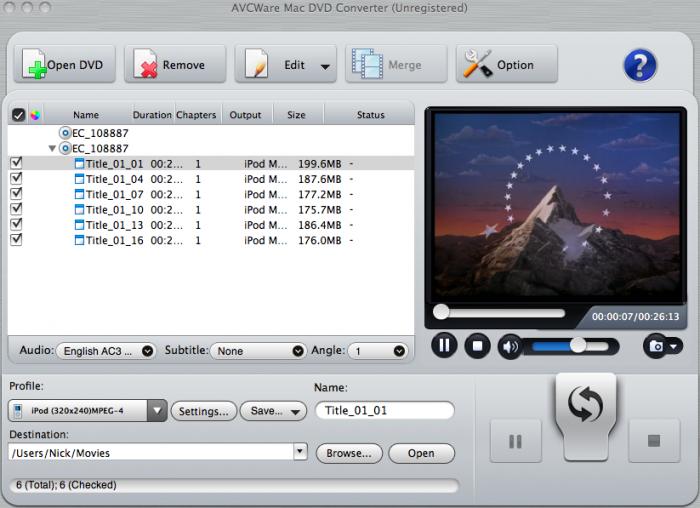Click the Remove toolbar button
Image resolution: width=700 pixels, height=508 pixels.
[x=175, y=64]
